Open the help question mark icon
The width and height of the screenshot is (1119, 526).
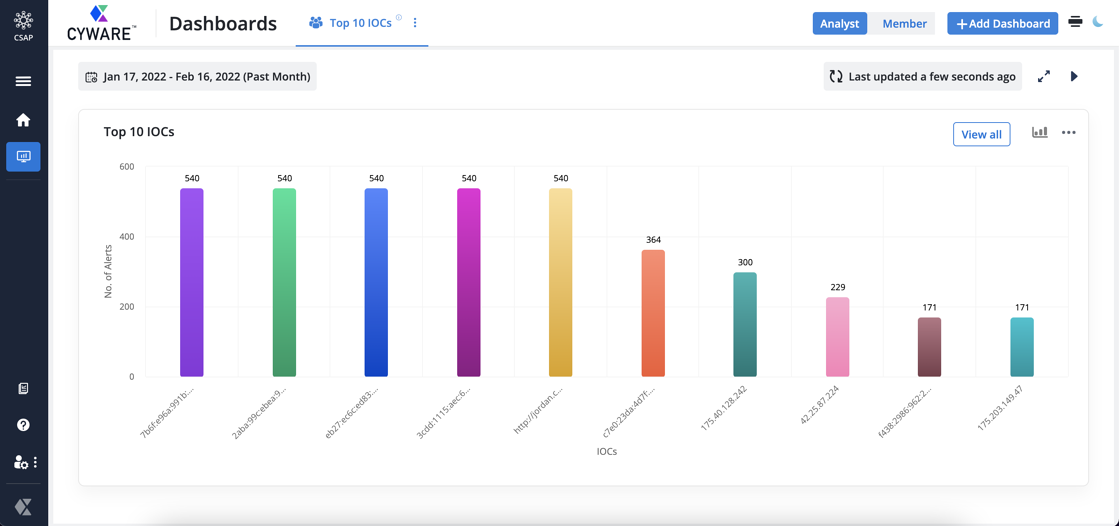[x=23, y=425]
